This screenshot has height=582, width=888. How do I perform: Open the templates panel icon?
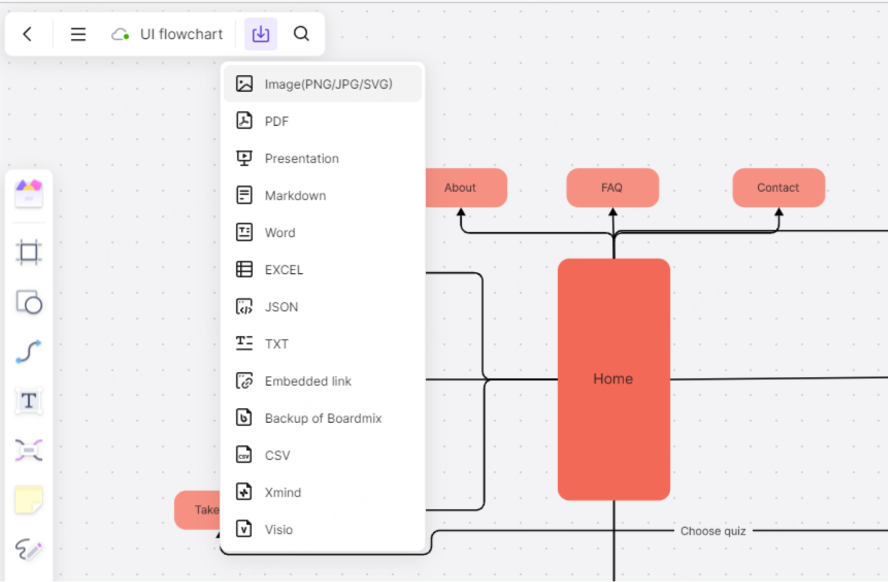[28, 195]
